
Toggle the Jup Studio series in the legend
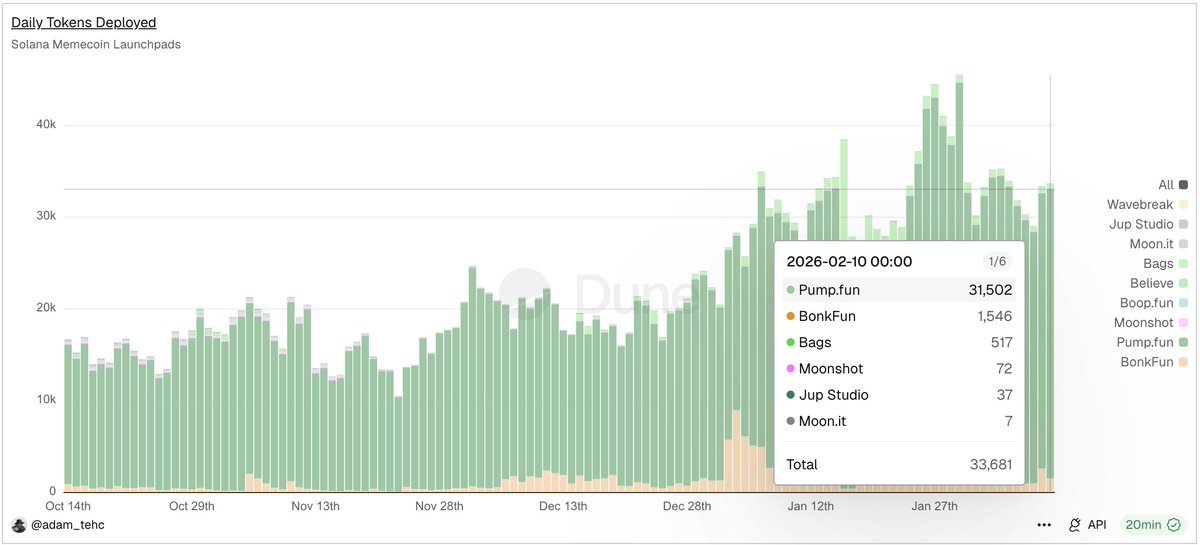(1149, 224)
